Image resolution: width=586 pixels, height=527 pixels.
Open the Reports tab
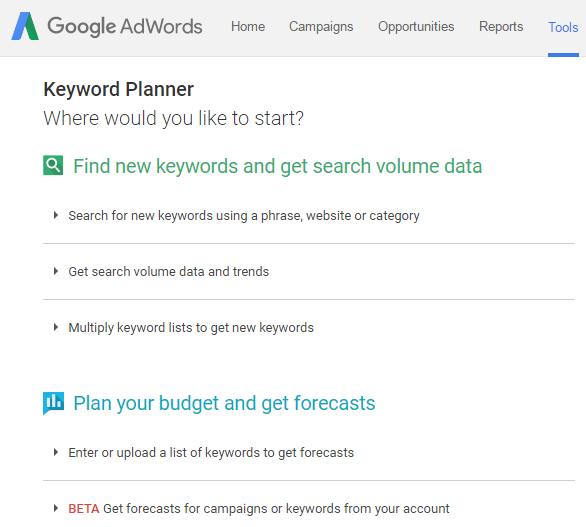tap(501, 27)
